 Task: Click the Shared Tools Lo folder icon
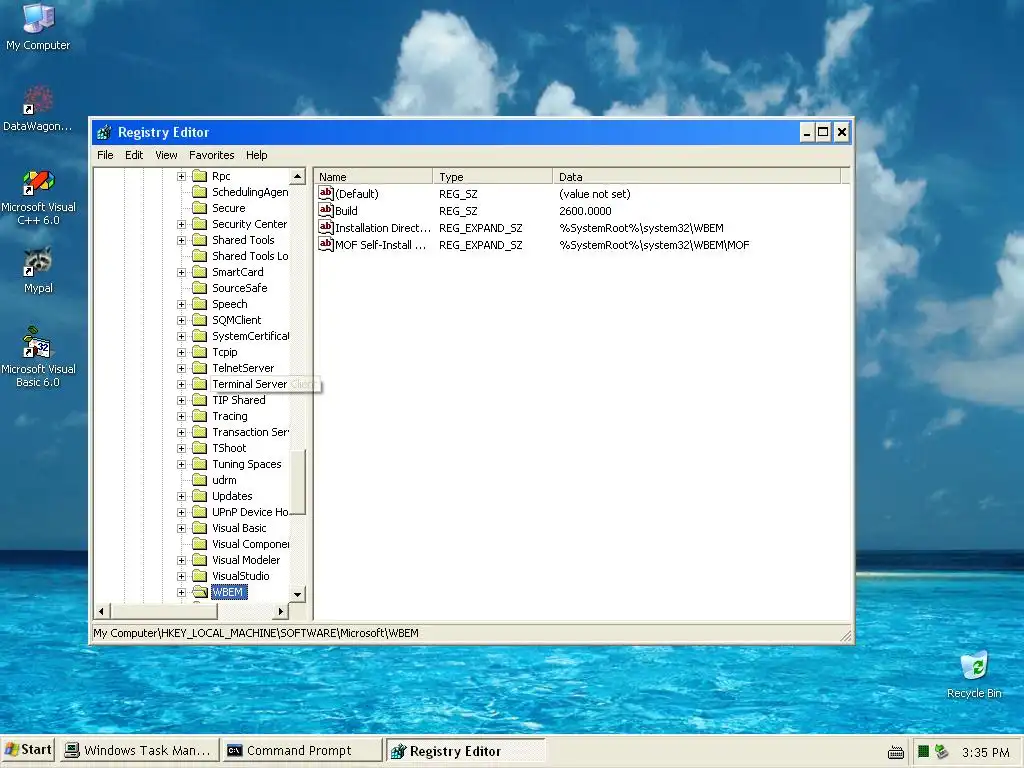200,256
